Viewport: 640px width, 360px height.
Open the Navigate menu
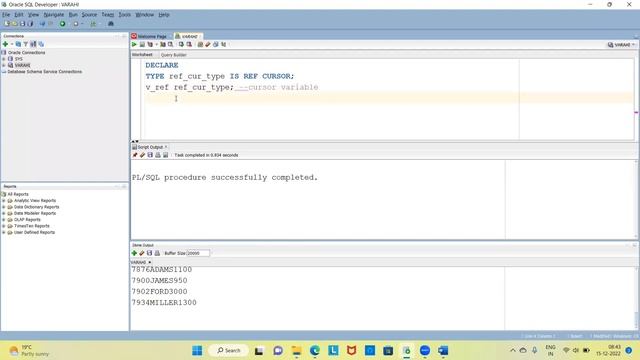(x=54, y=15)
